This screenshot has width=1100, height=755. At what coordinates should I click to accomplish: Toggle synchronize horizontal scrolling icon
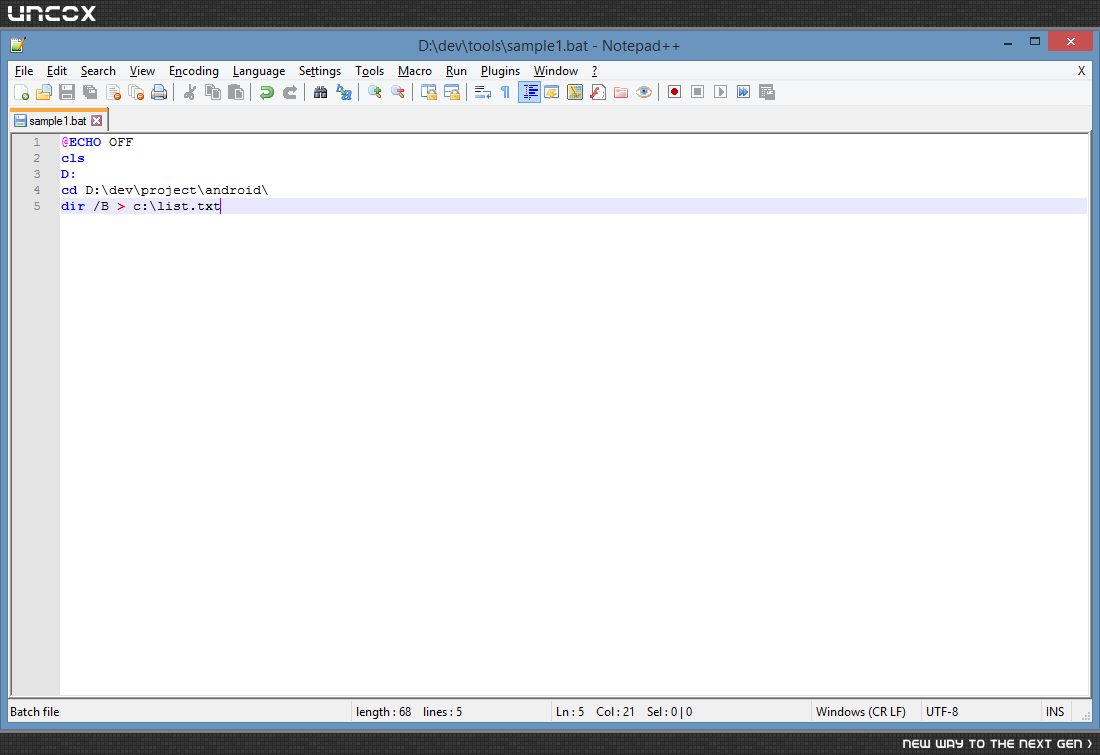[x=452, y=92]
